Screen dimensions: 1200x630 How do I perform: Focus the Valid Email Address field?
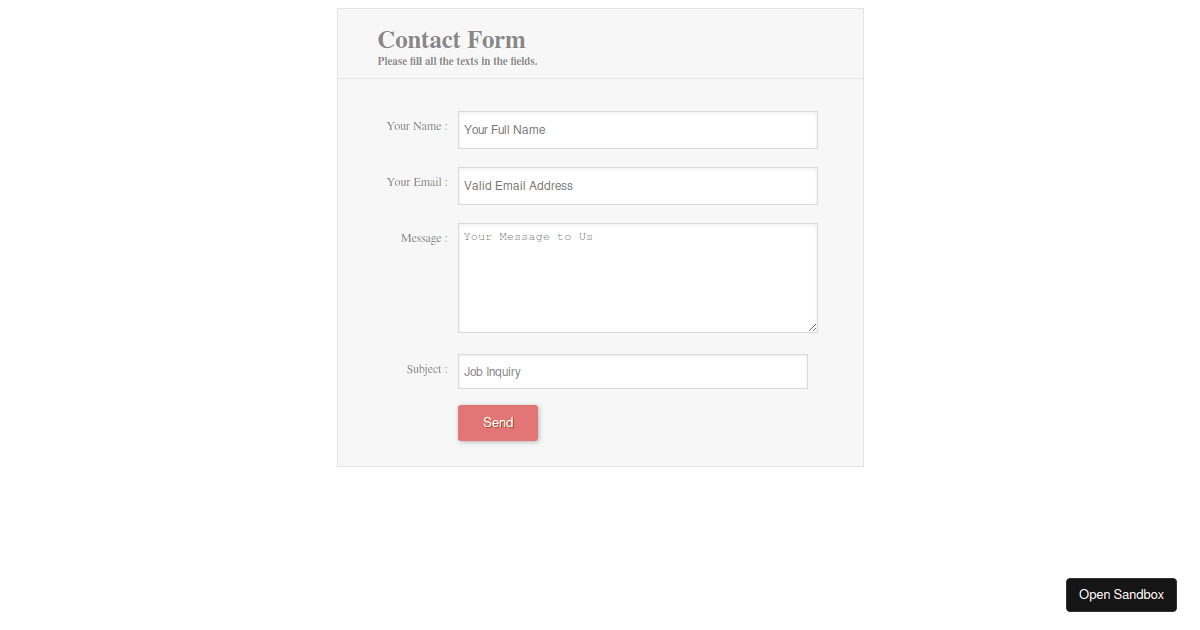click(x=637, y=186)
